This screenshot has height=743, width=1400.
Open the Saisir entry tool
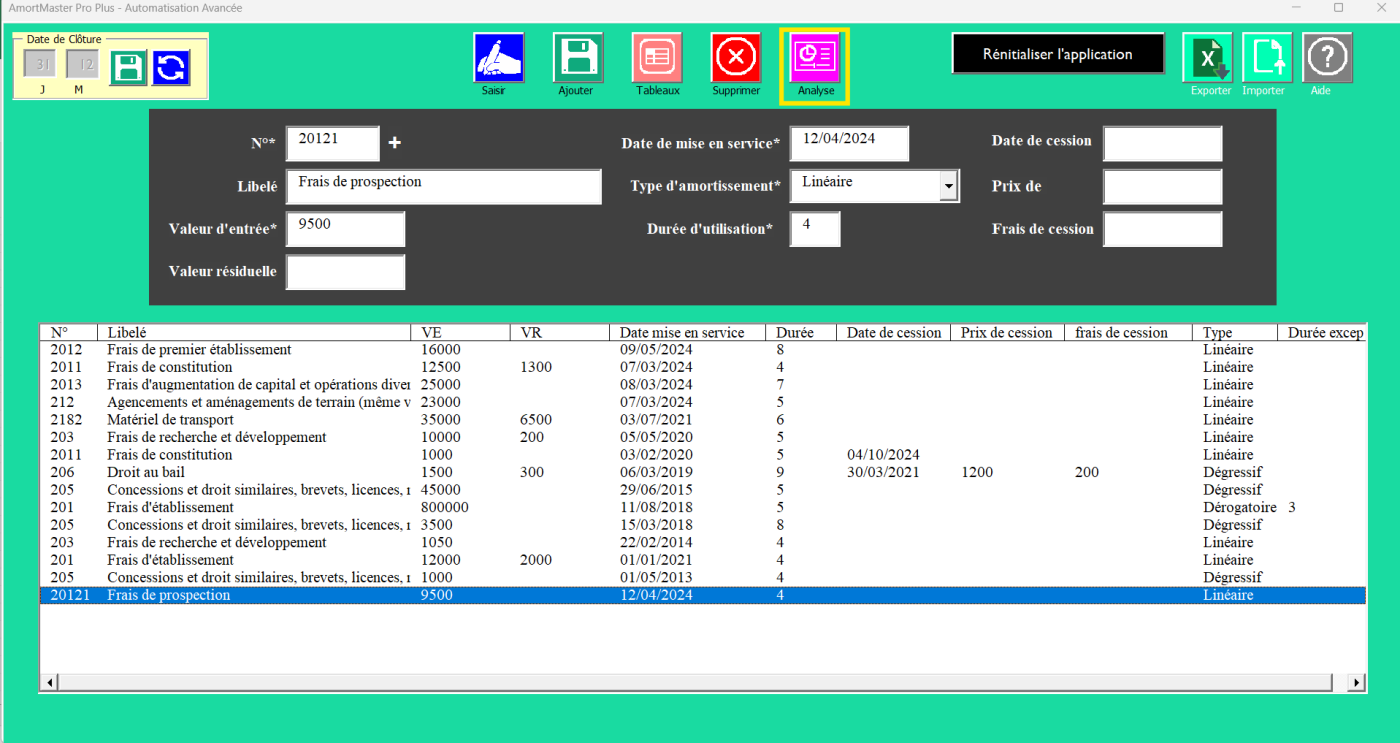point(498,57)
